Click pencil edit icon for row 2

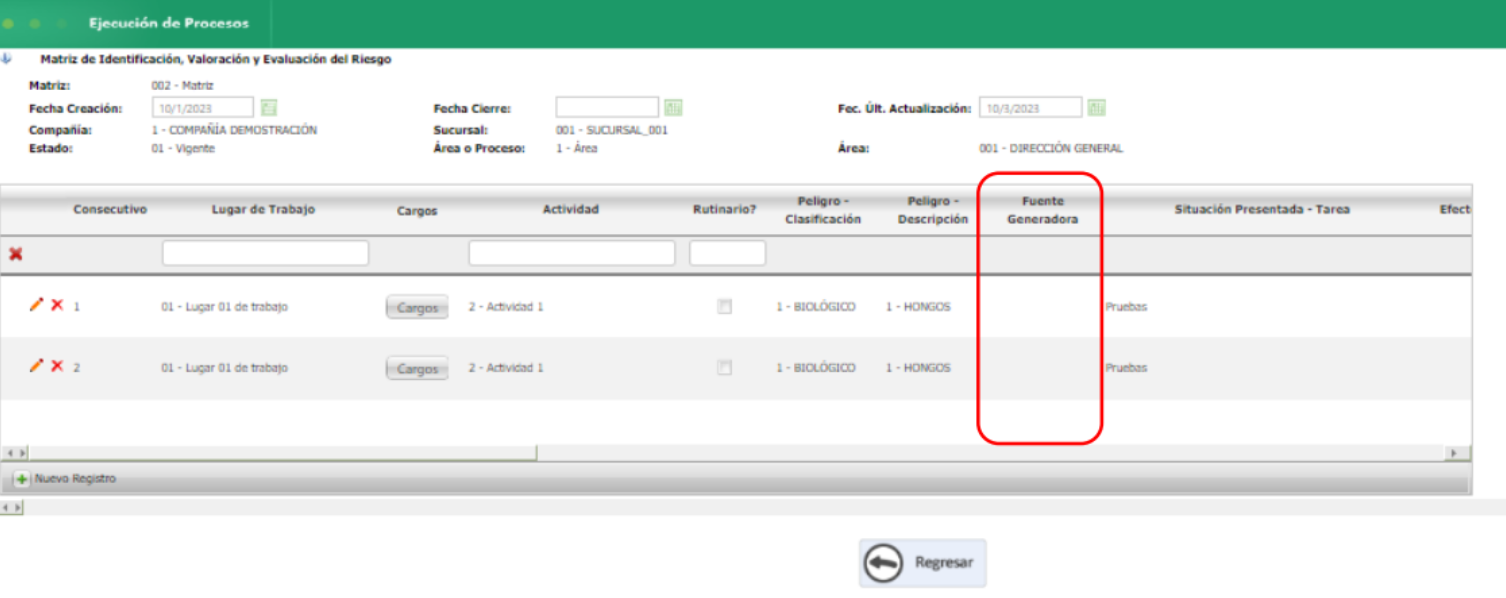click(36, 366)
